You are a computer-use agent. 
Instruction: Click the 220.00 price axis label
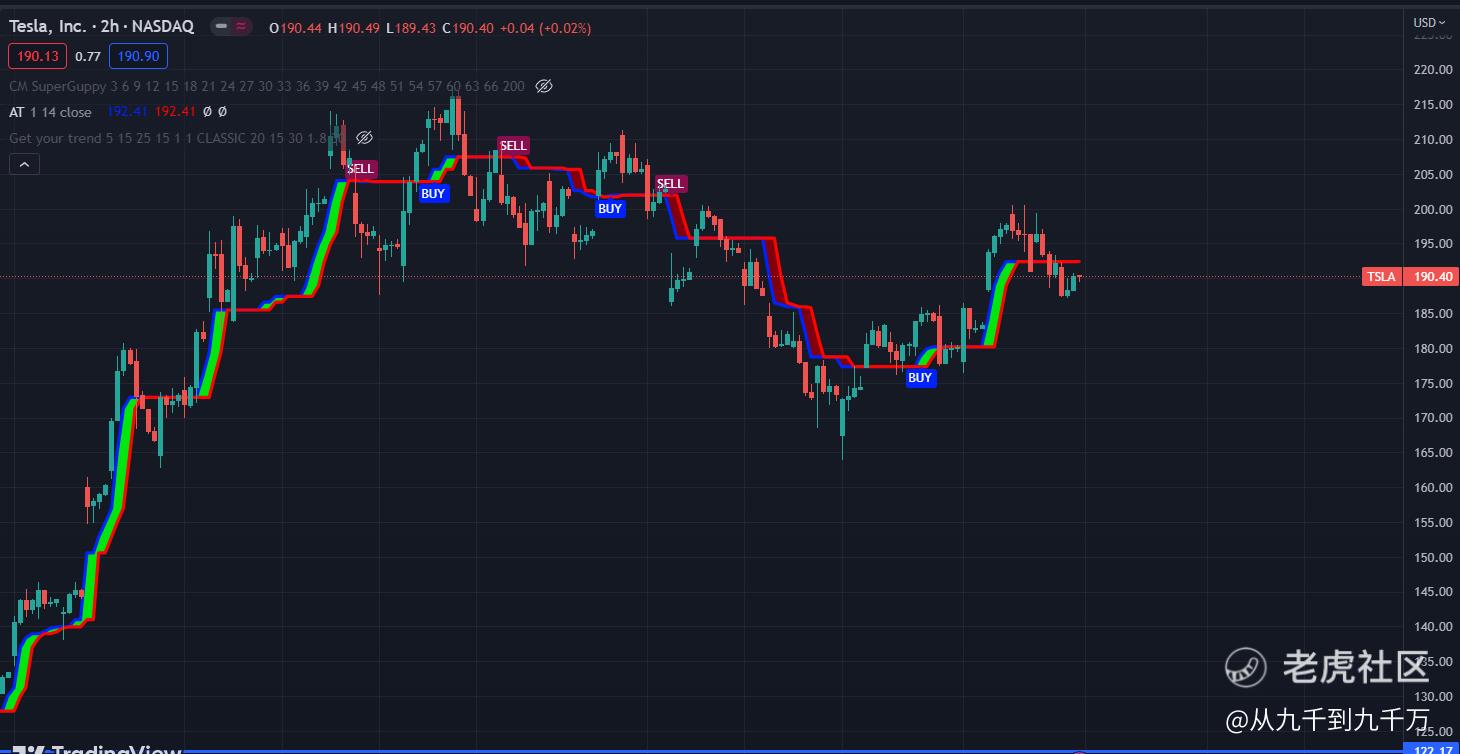(1432, 69)
